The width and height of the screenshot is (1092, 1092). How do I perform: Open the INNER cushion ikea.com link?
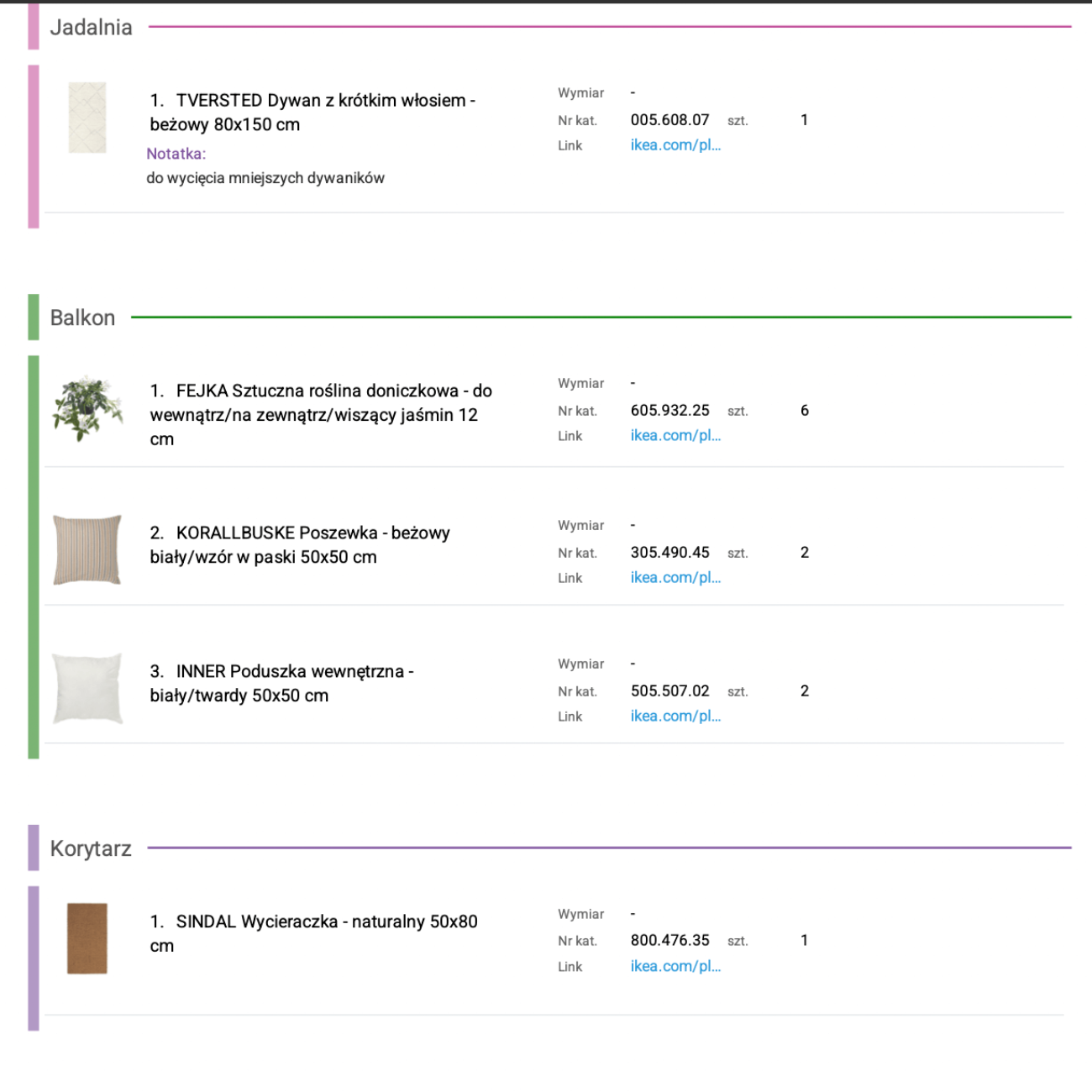click(675, 717)
